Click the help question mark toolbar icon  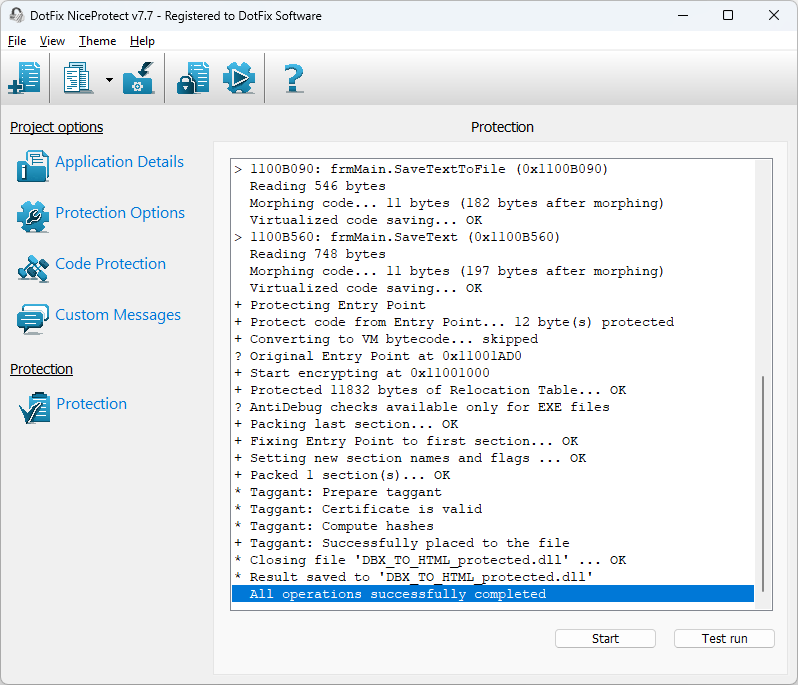294,78
